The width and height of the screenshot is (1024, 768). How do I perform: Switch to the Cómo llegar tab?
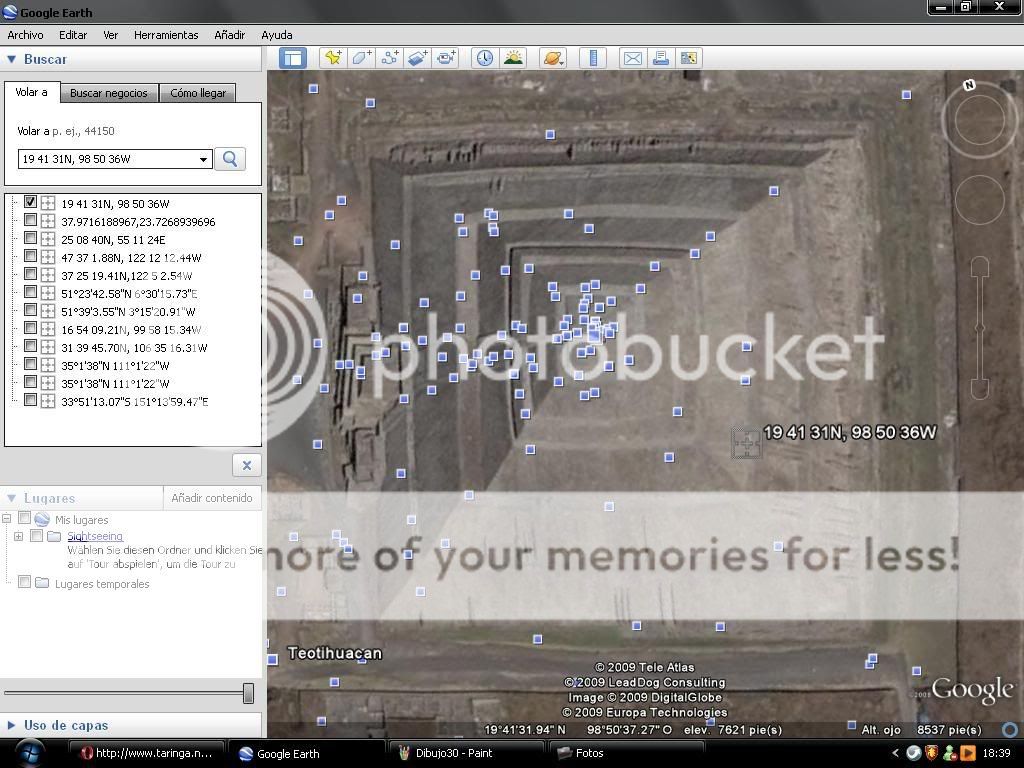(198, 93)
